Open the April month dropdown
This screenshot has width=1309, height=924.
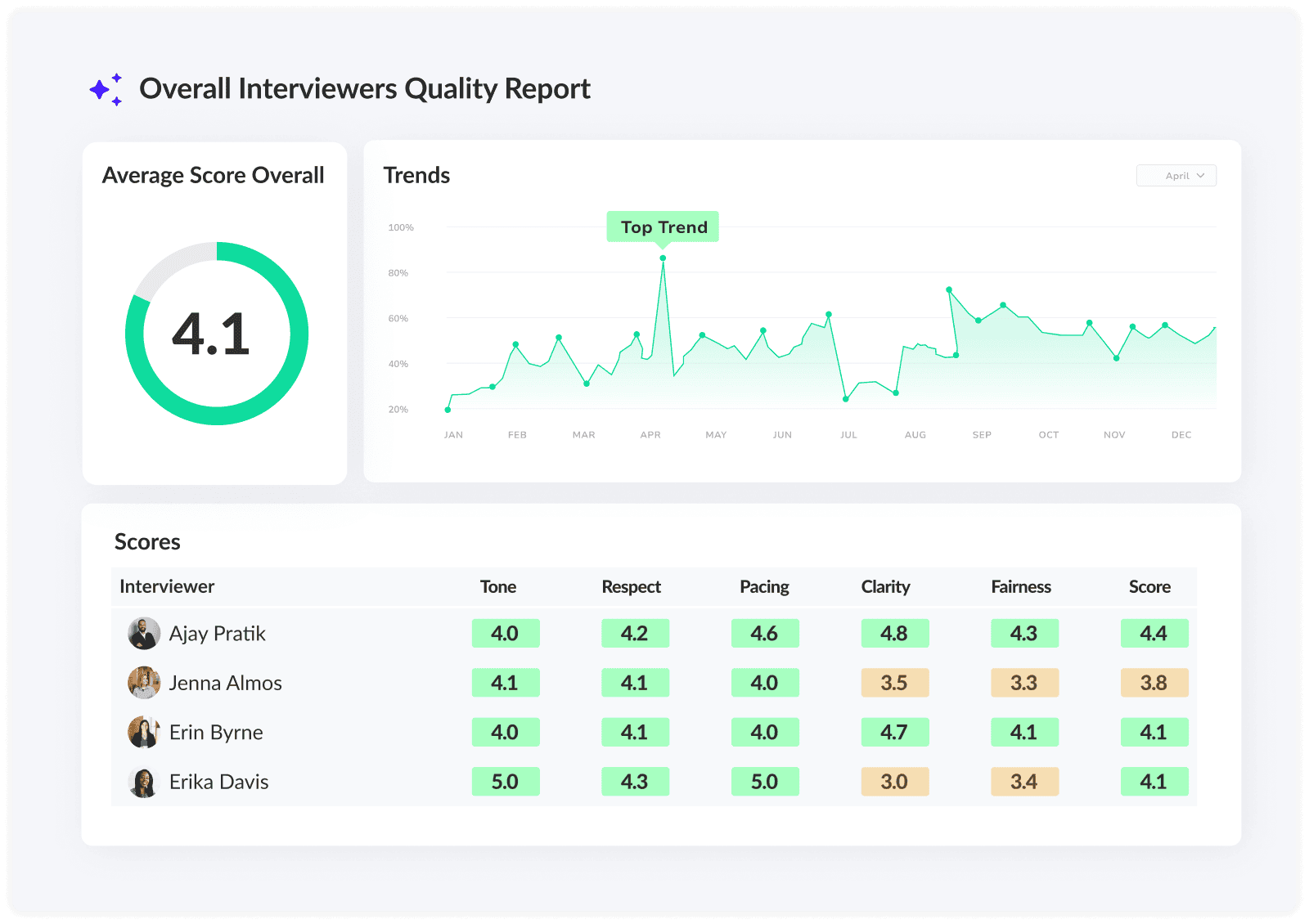click(1176, 176)
